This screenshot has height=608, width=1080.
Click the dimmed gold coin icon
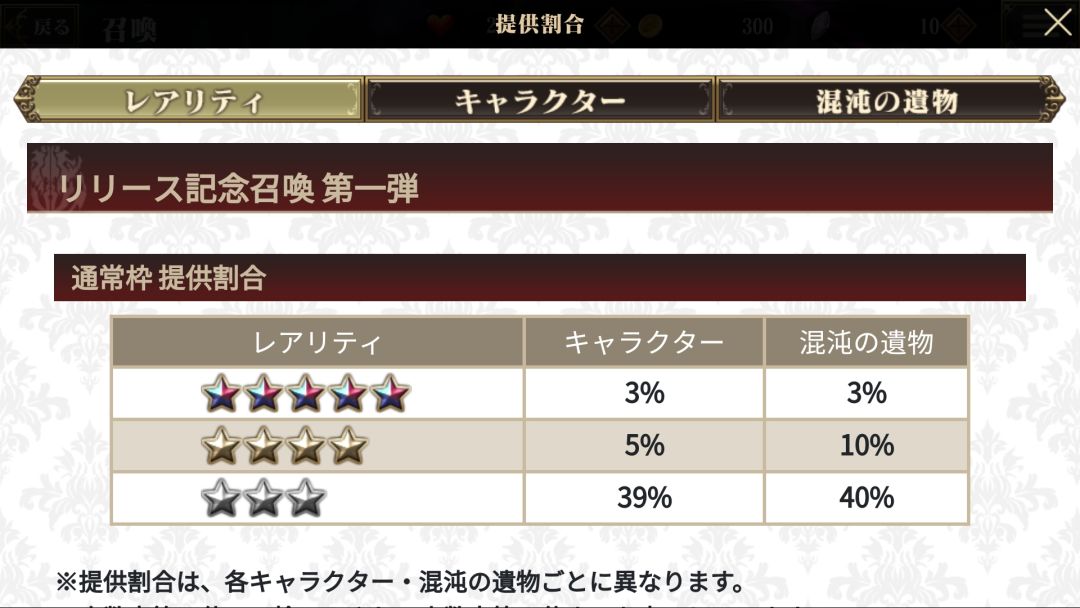click(649, 26)
